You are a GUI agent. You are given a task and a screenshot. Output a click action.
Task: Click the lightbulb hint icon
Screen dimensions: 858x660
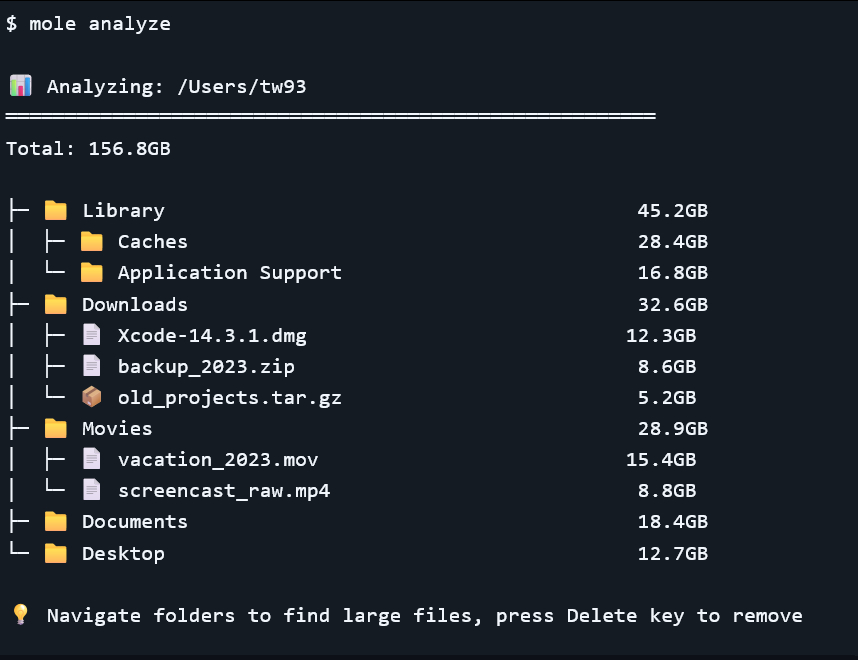pyautogui.click(x=21, y=615)
